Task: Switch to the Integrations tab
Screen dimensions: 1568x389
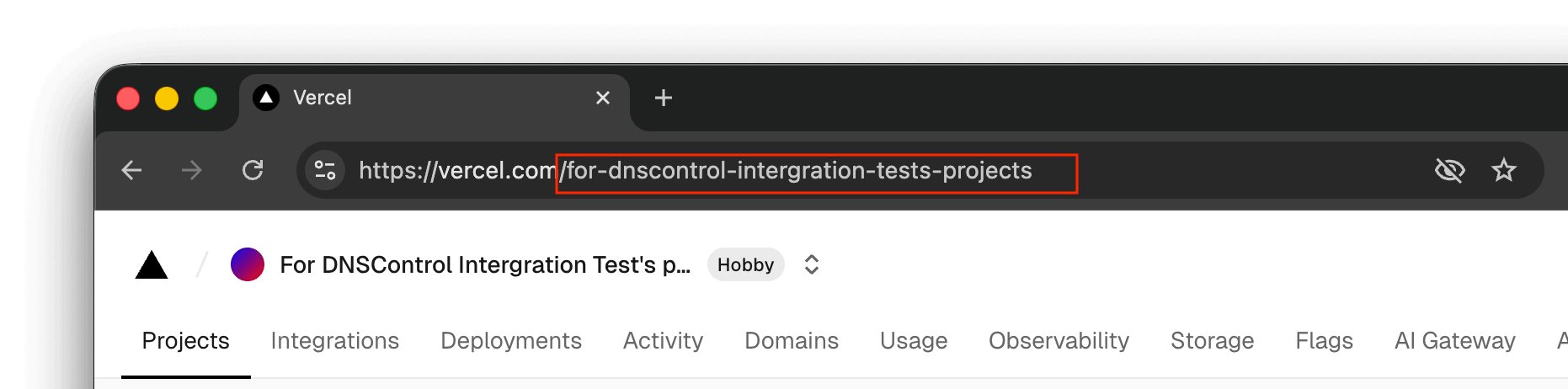Action: coord(334,341)
